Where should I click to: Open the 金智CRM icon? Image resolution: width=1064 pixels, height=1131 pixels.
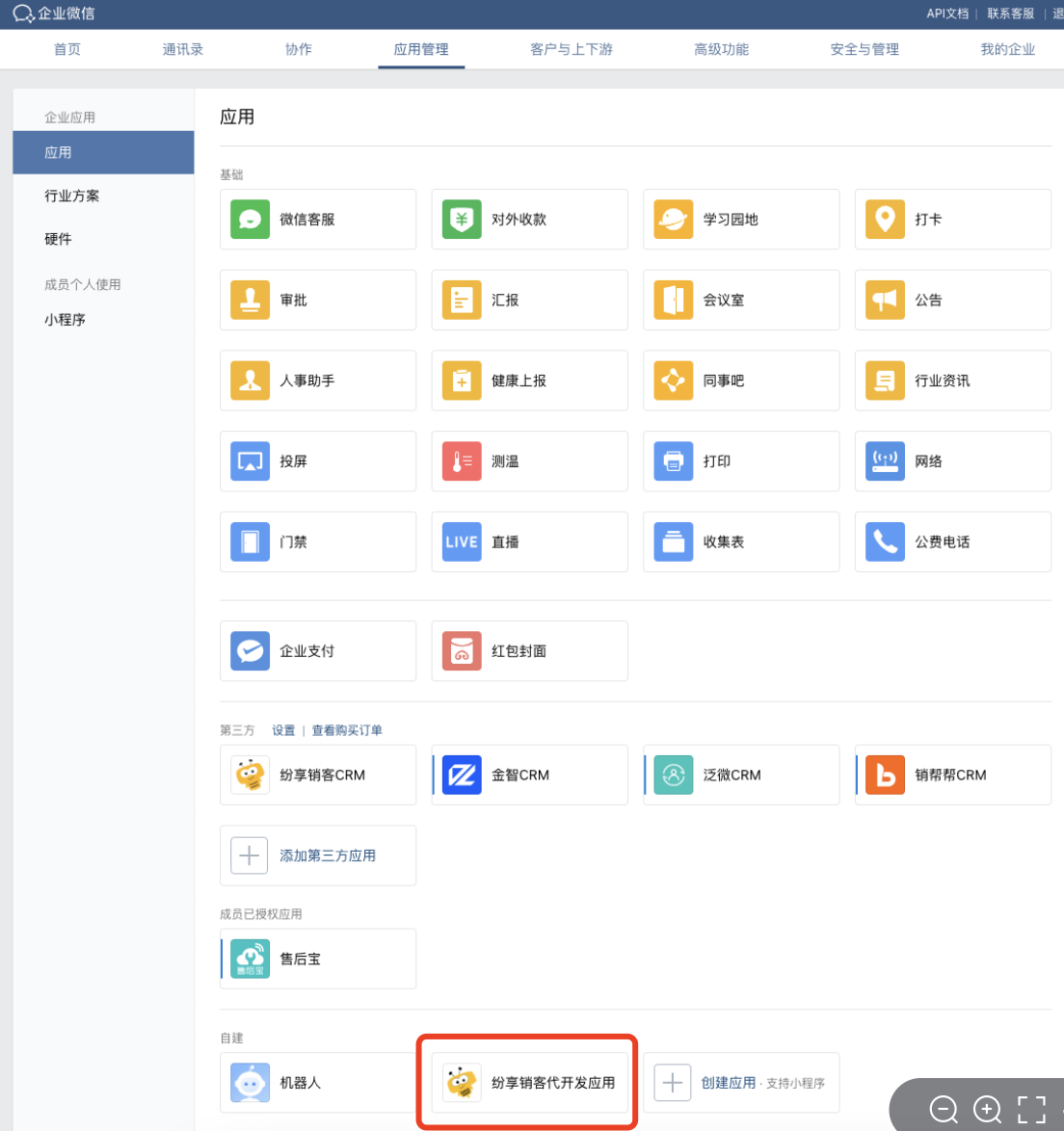(x=462, y=776)
